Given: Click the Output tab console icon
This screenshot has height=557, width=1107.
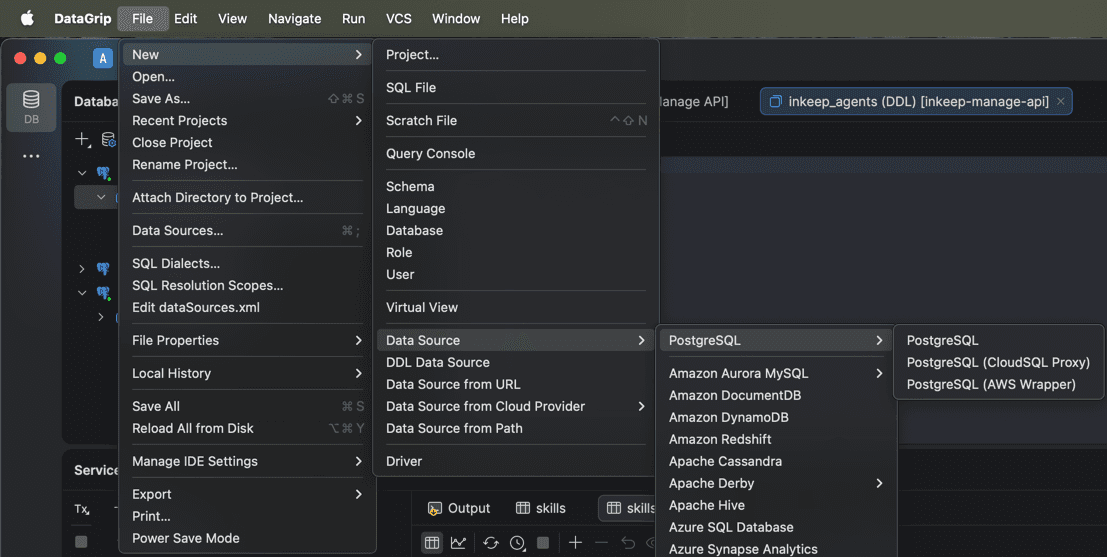Looking at the screenshot, I should point(435,508).
